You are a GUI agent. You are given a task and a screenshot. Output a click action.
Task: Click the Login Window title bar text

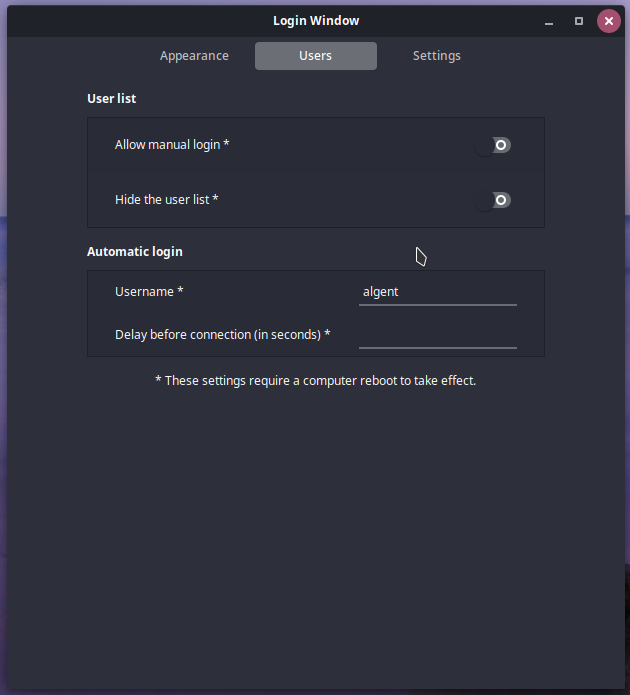(315, 21)
